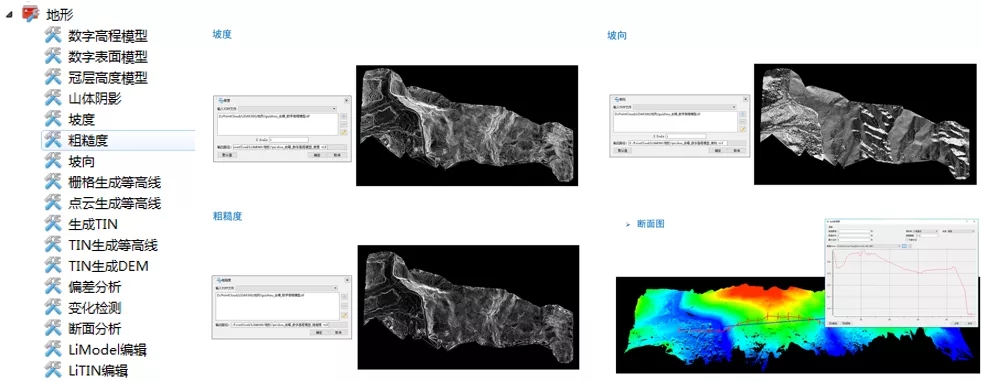
Task: Click the Z Scale input field in the 坡度 dialog
Action: (x=288, y=140)
